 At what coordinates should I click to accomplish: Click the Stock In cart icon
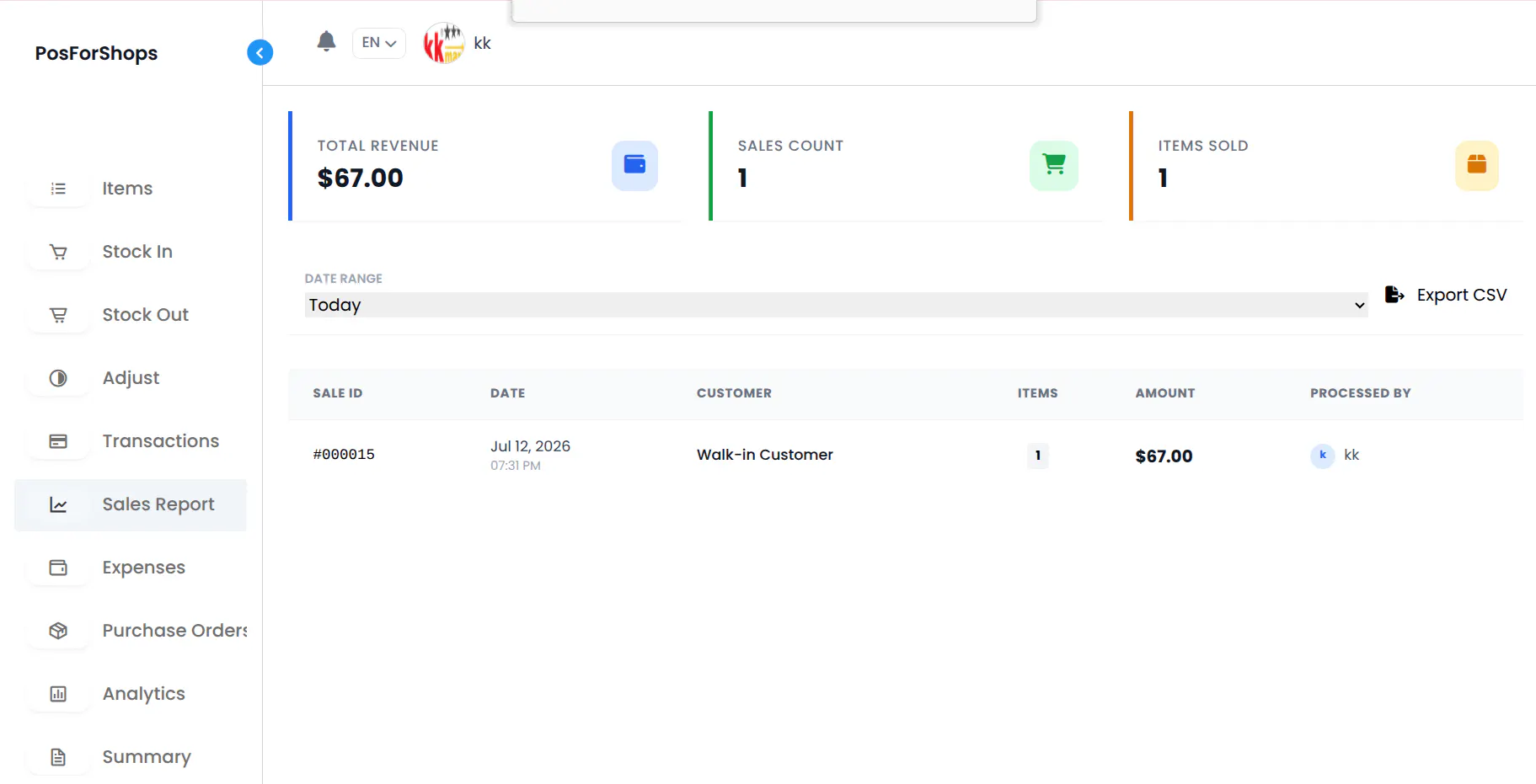pyautogui.click(x=58, y=252)
